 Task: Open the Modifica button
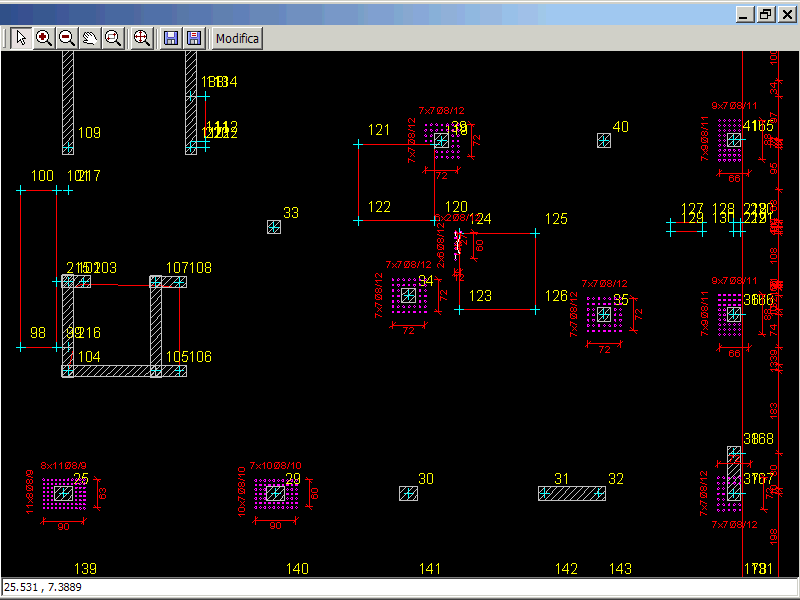(x=237, y=38)
